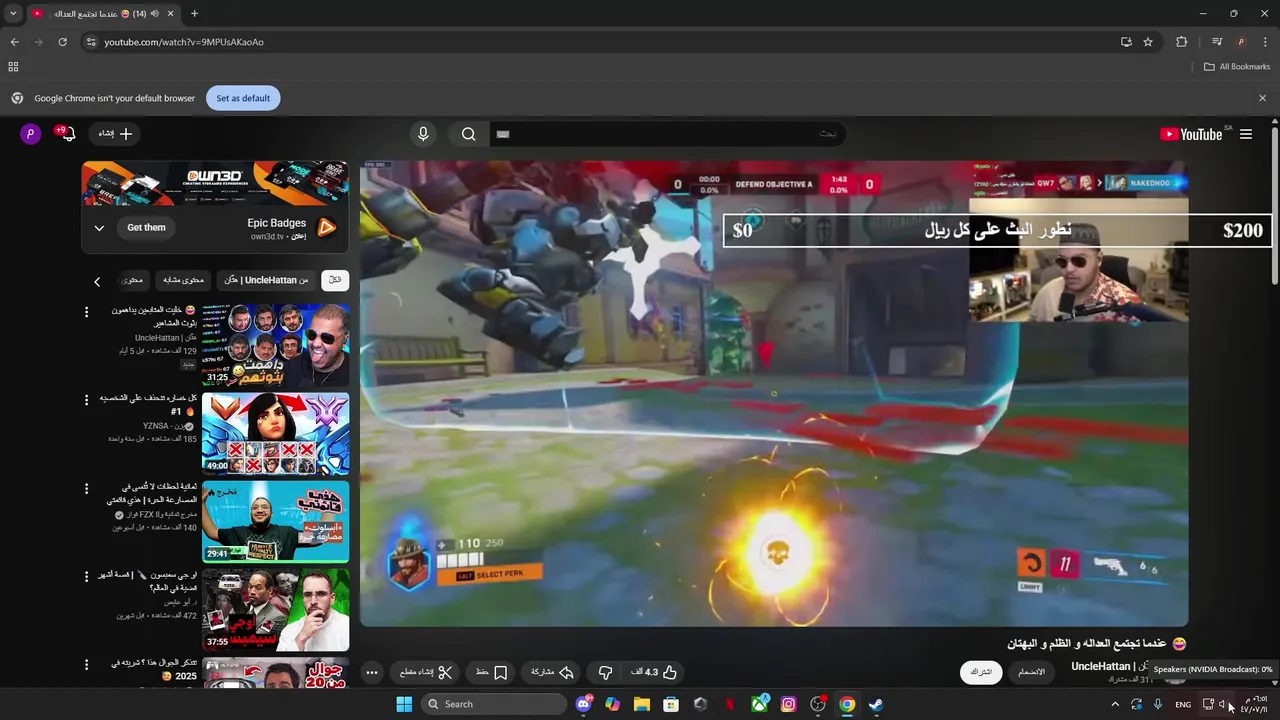
Task: Dislike the video with thumbs down
Action: (605, 672)
